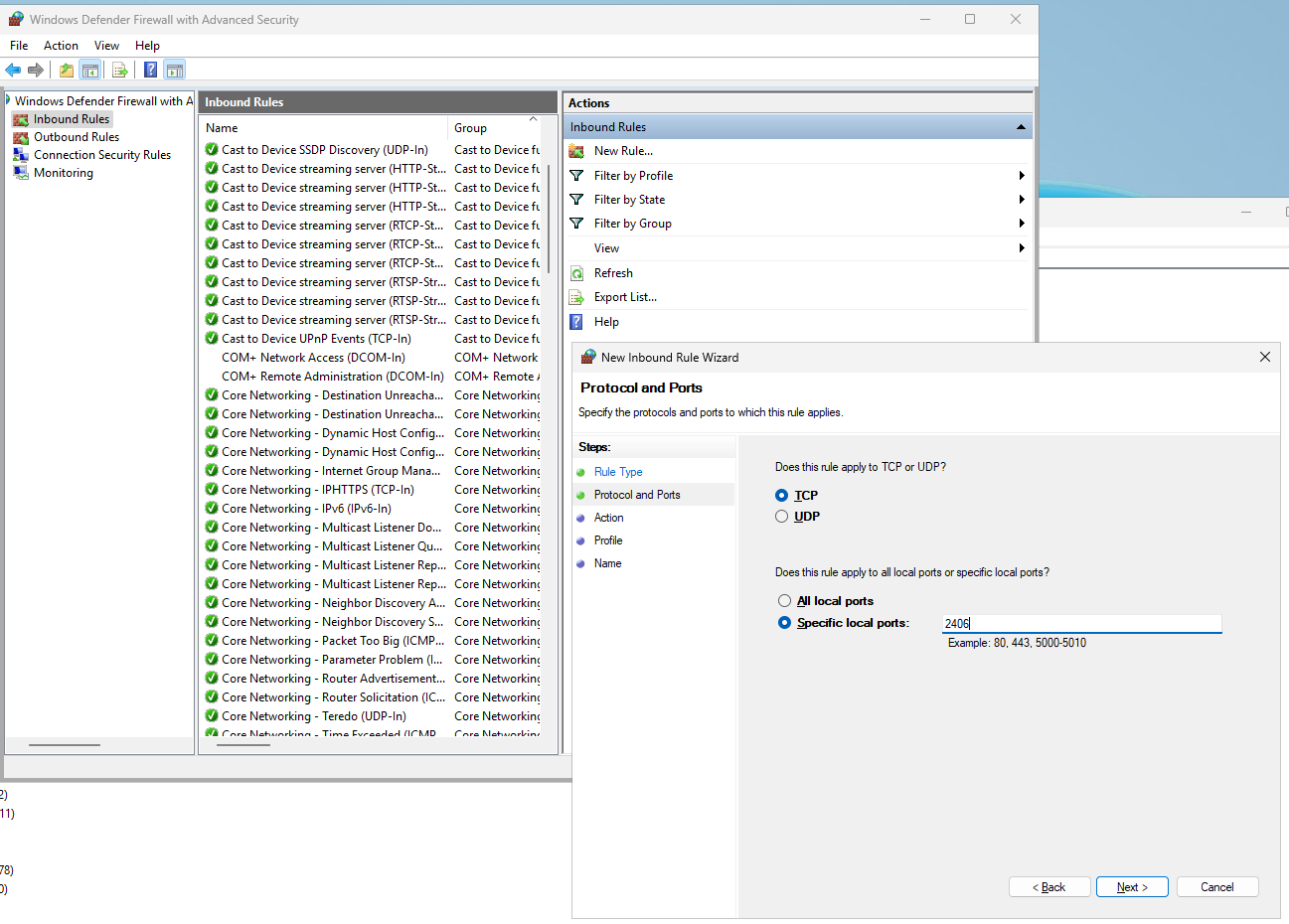Click the Refresh icon in Actions pane
1289x924 pixels.
tap(576, 273)
